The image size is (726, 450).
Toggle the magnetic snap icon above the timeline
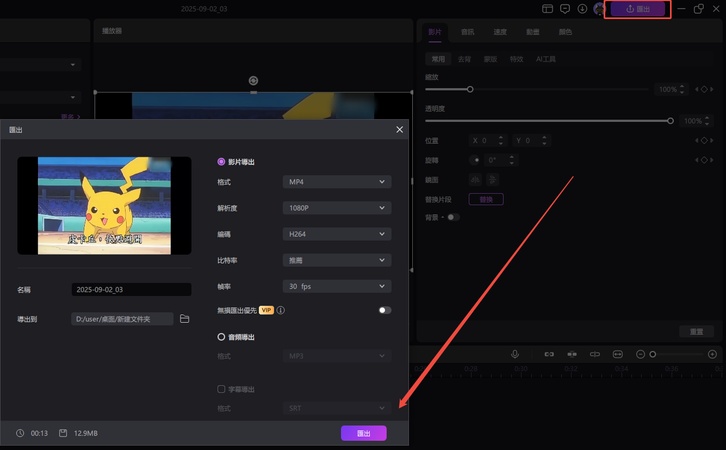pos(572,354)
